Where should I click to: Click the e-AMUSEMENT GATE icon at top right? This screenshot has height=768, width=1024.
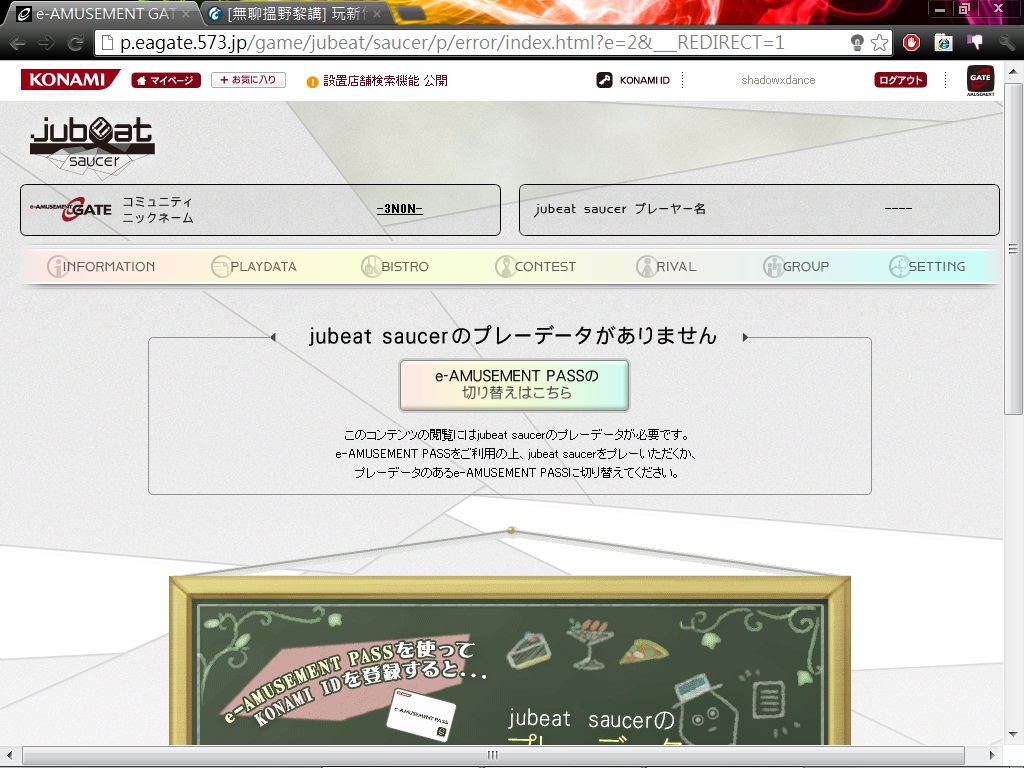980,80
